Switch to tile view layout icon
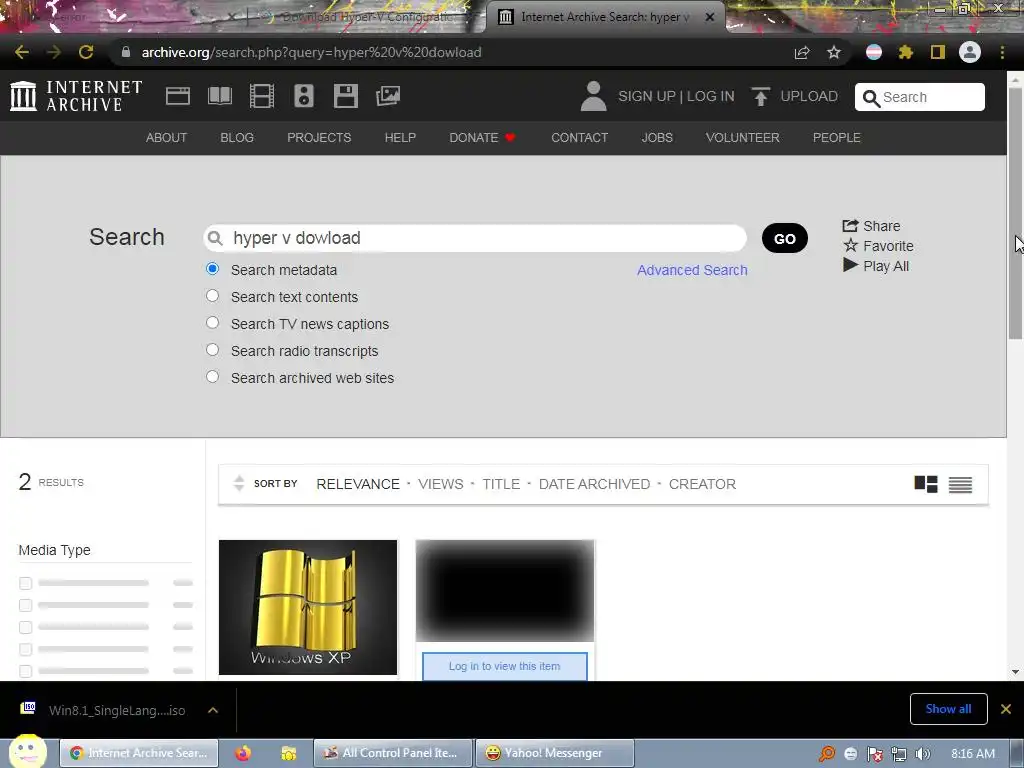This screenshot has height=768, width=1024. [925, 484]
